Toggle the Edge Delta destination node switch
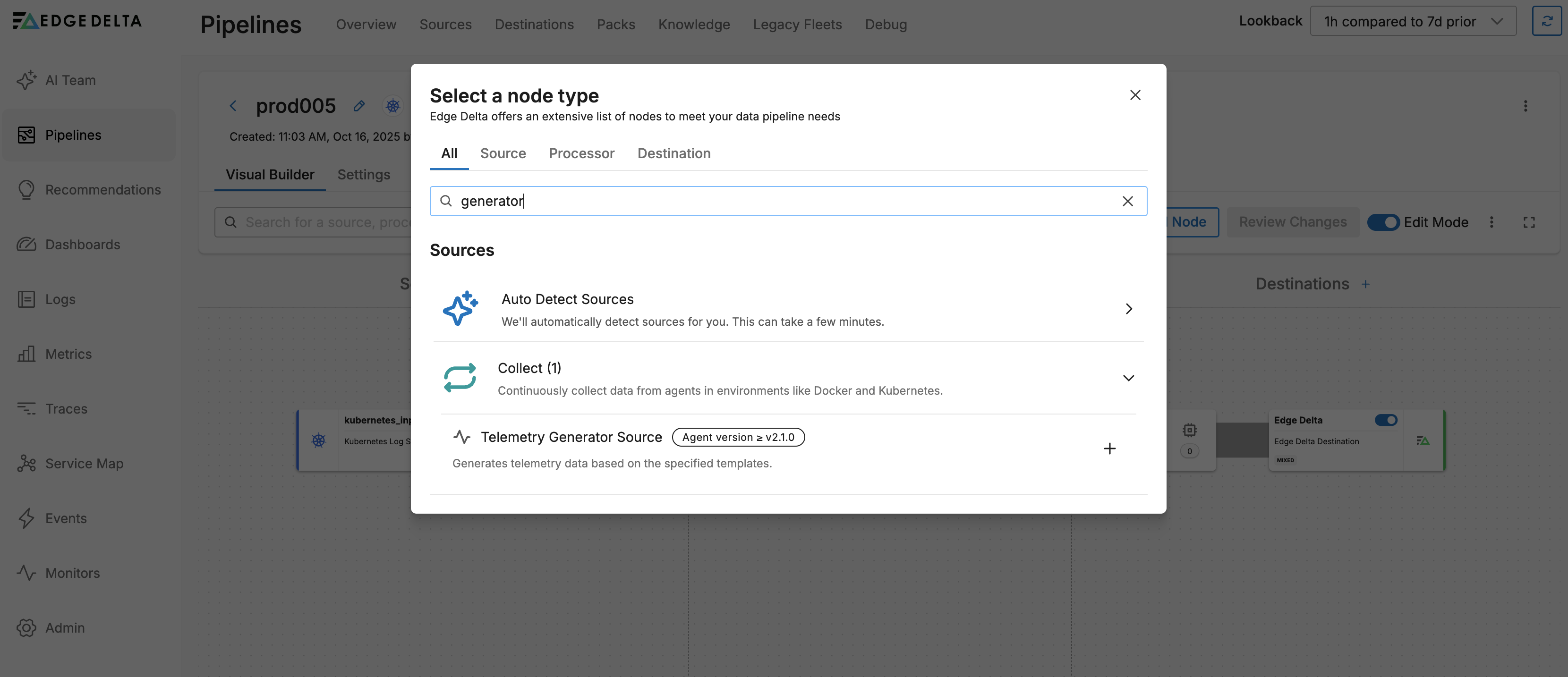 (x=1385, y=420)
